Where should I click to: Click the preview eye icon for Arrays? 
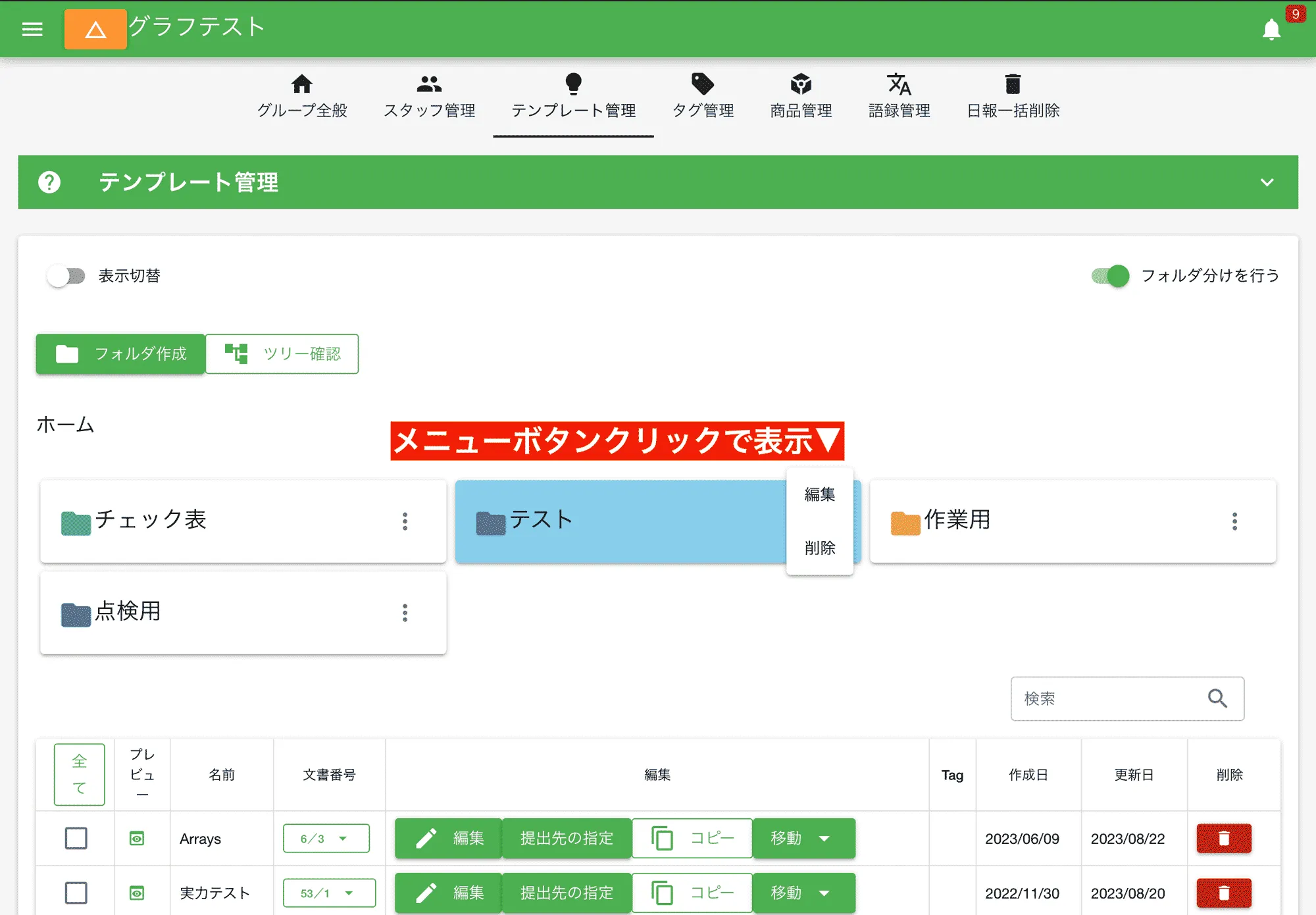pyautogui.click(x=137, y=839)
